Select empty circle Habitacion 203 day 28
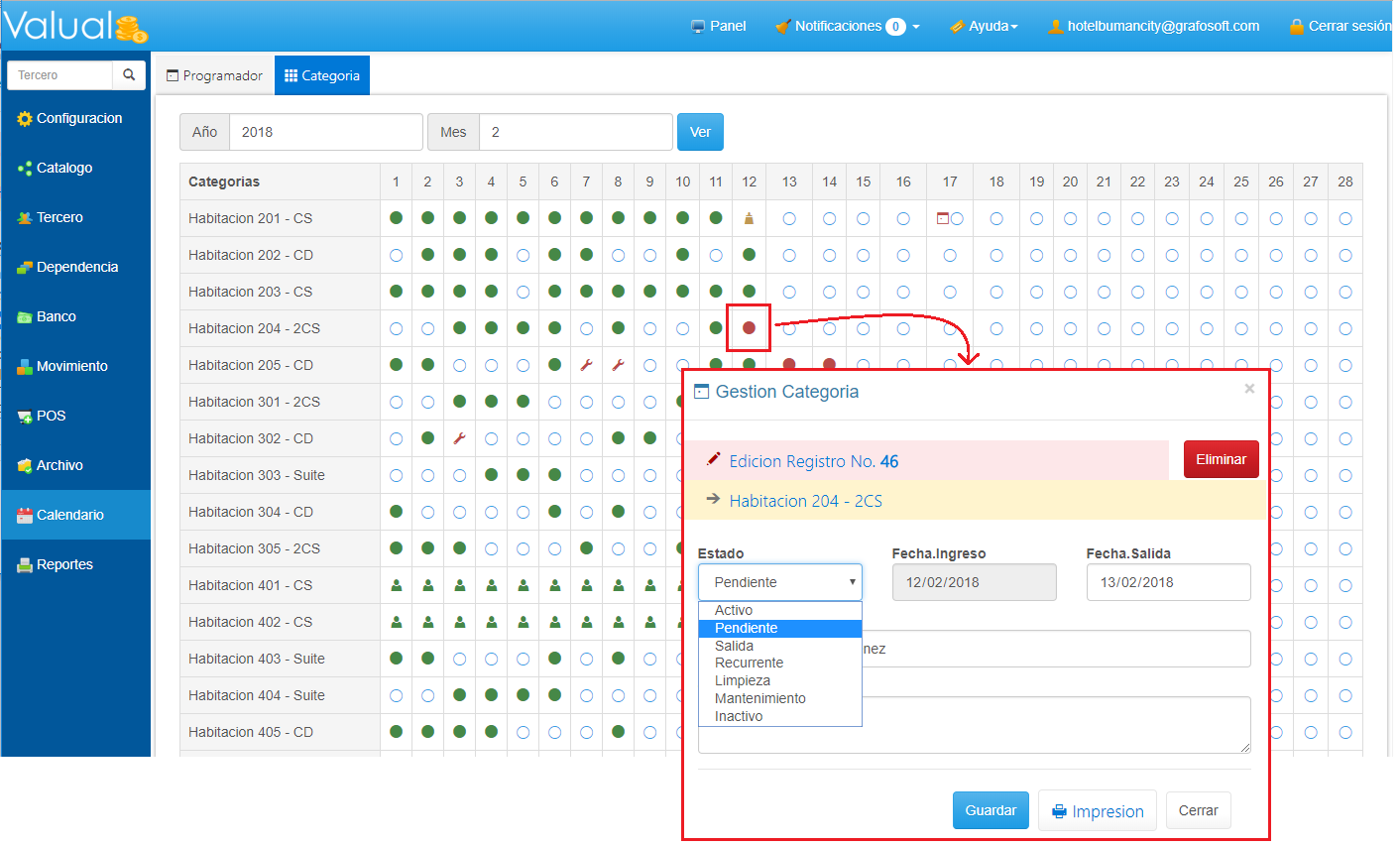Image resolution: width=1400 pixels, height=846 pixels. tap(1345, 292)
